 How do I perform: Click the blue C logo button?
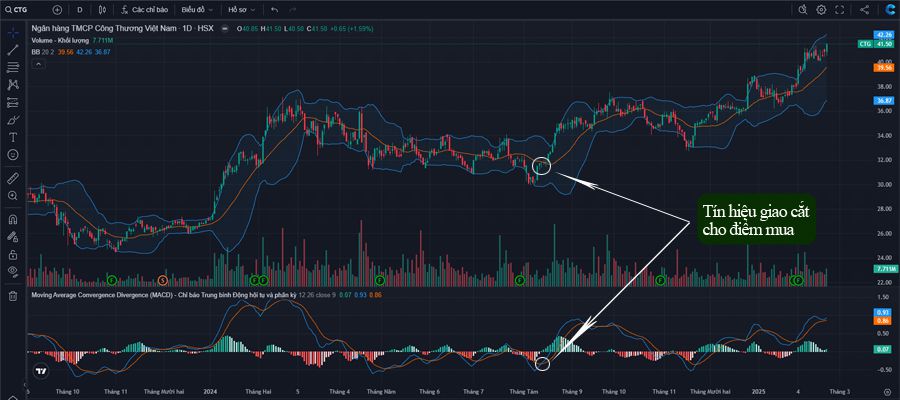click(890, 9)
